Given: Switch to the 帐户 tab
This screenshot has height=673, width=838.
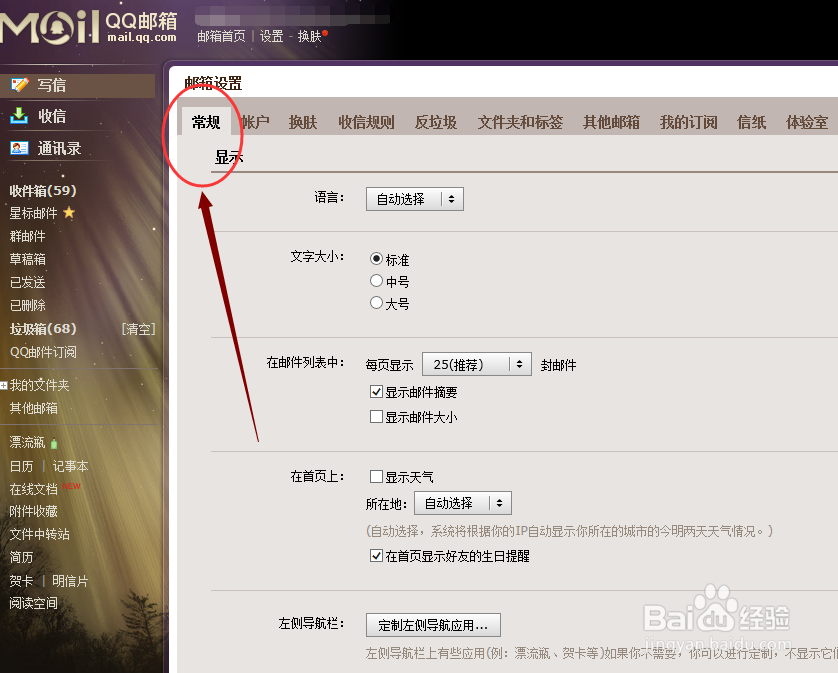Looking at the screenshot, I should 255,122.
